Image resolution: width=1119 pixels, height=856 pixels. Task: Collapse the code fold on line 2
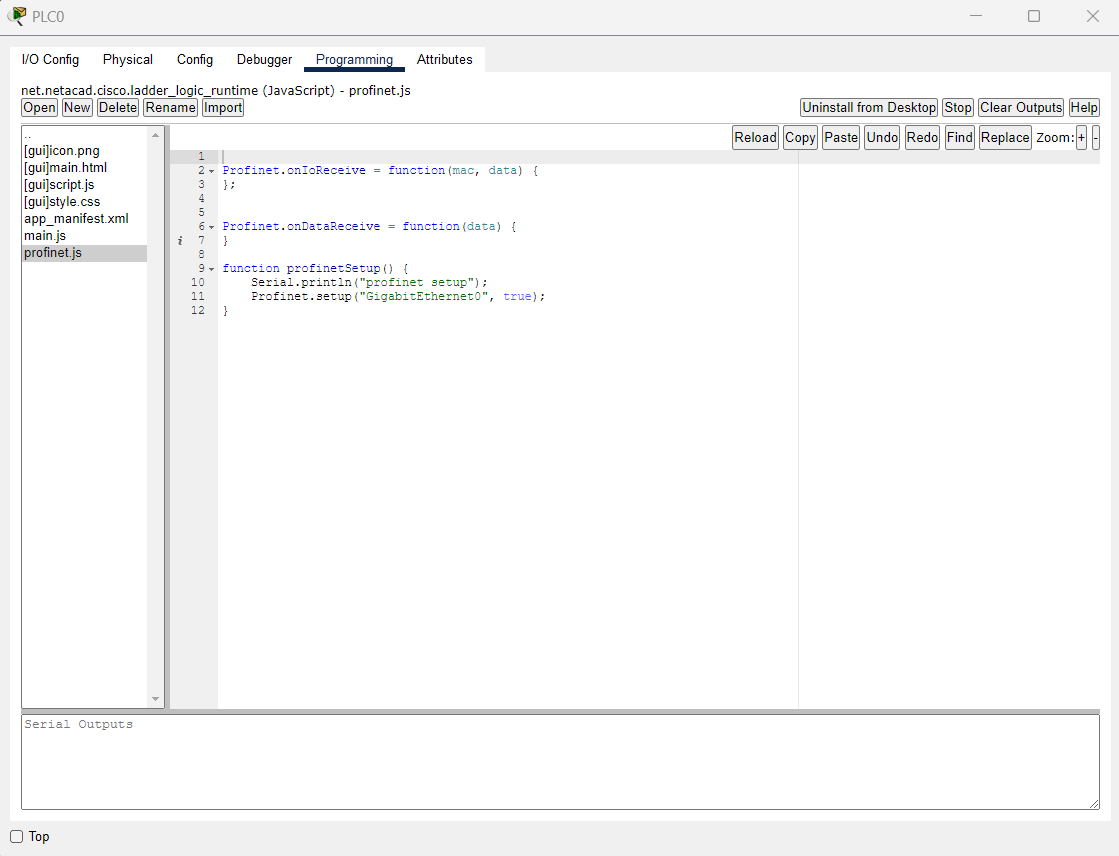coord(211,171)
